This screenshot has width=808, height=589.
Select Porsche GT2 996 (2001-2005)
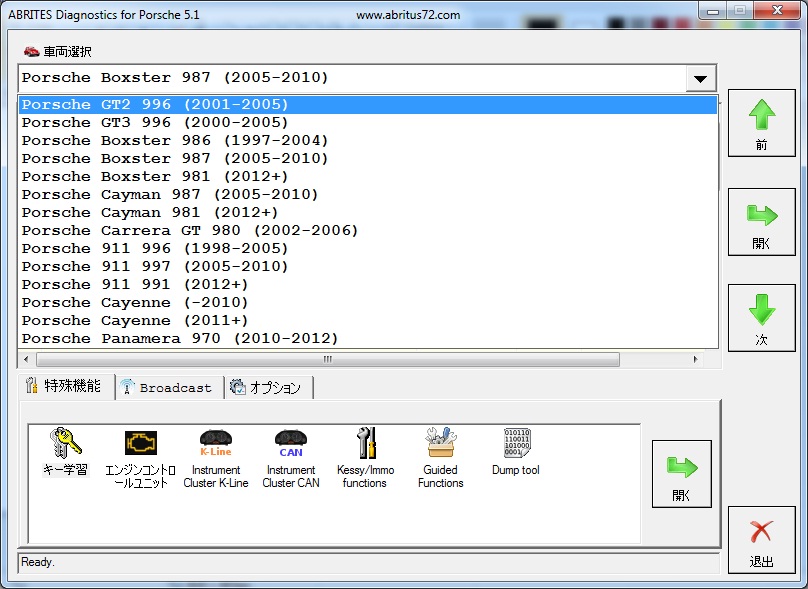coord(368,105)
